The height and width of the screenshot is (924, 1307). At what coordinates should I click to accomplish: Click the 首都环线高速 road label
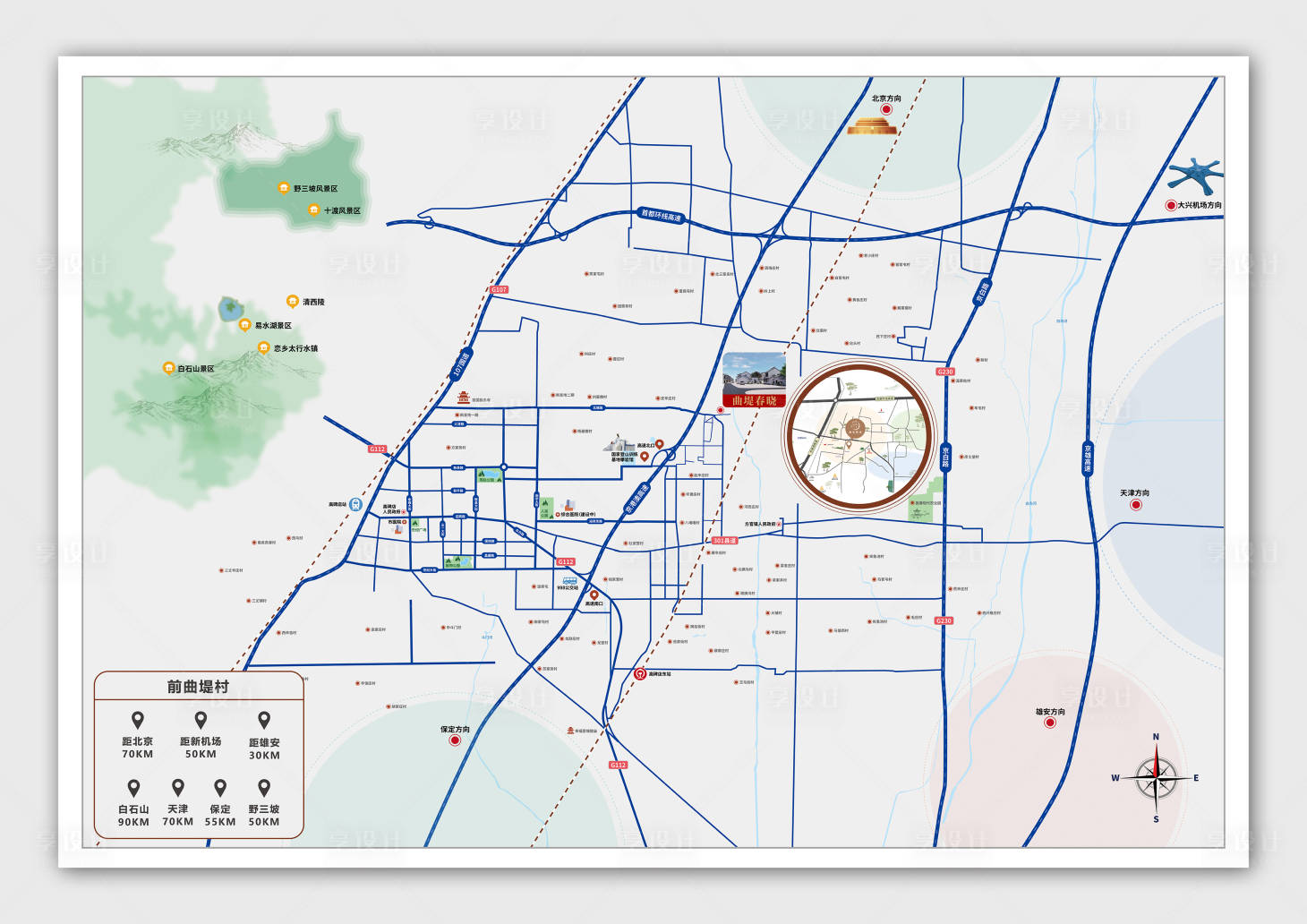tap(661, 216)
